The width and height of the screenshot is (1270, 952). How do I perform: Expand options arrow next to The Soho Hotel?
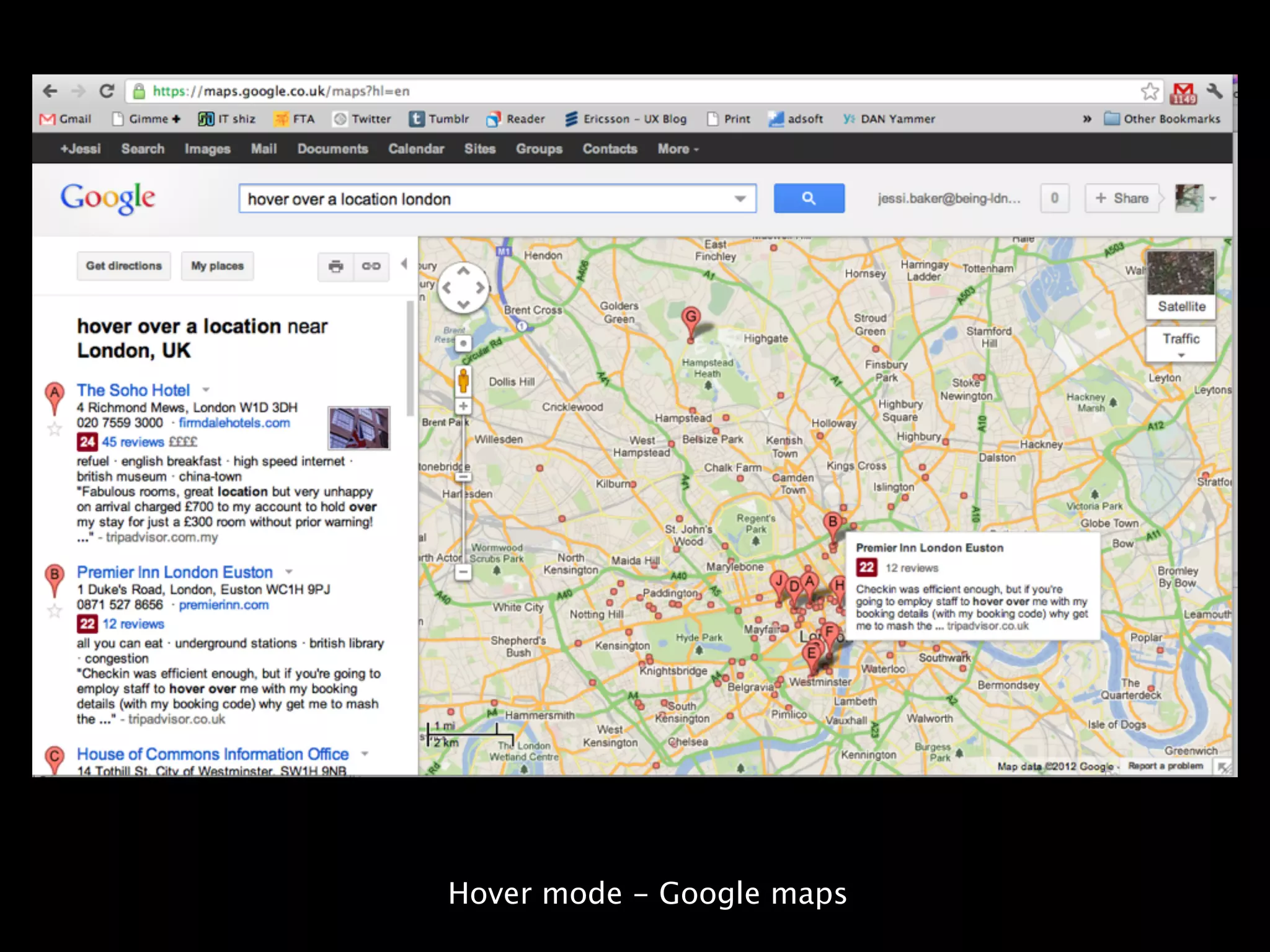pyautogui.click(x=206, y=390)
